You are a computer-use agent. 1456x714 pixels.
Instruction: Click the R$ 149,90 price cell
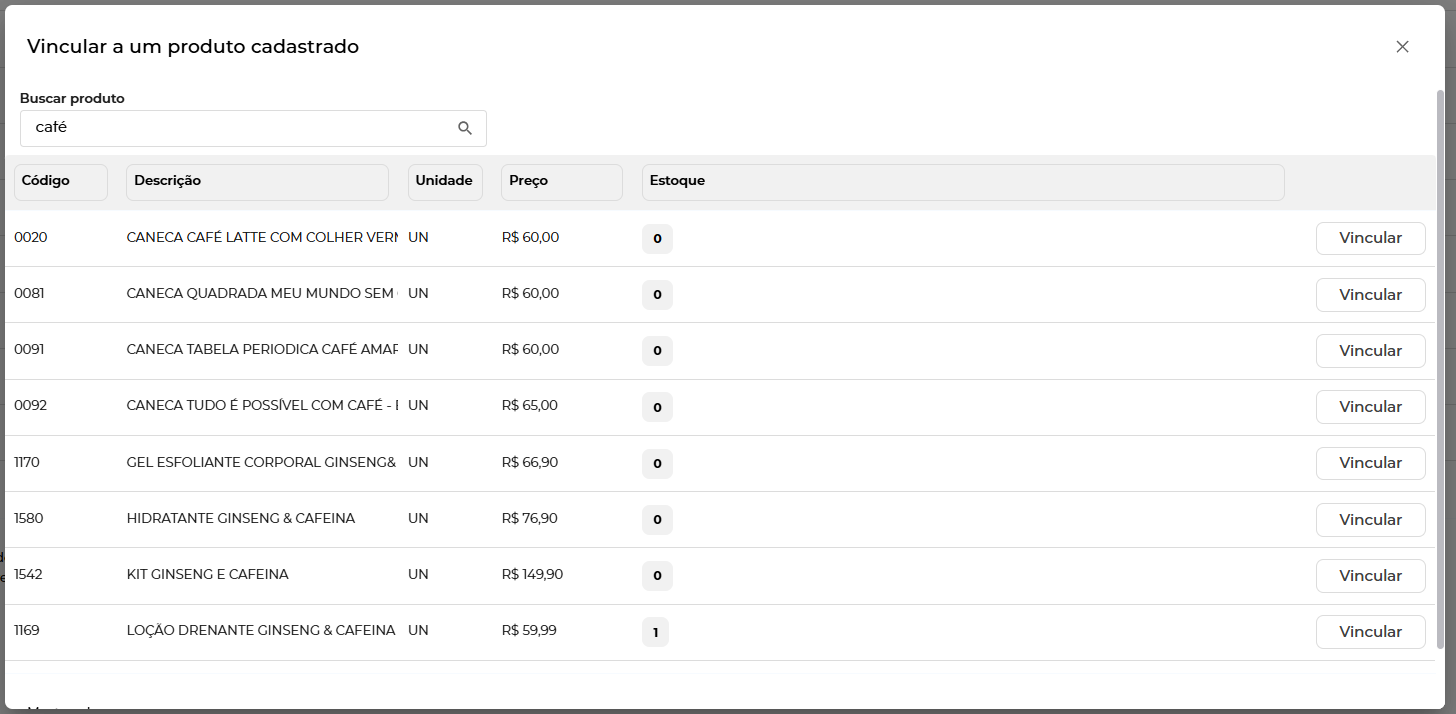[532, 575]
